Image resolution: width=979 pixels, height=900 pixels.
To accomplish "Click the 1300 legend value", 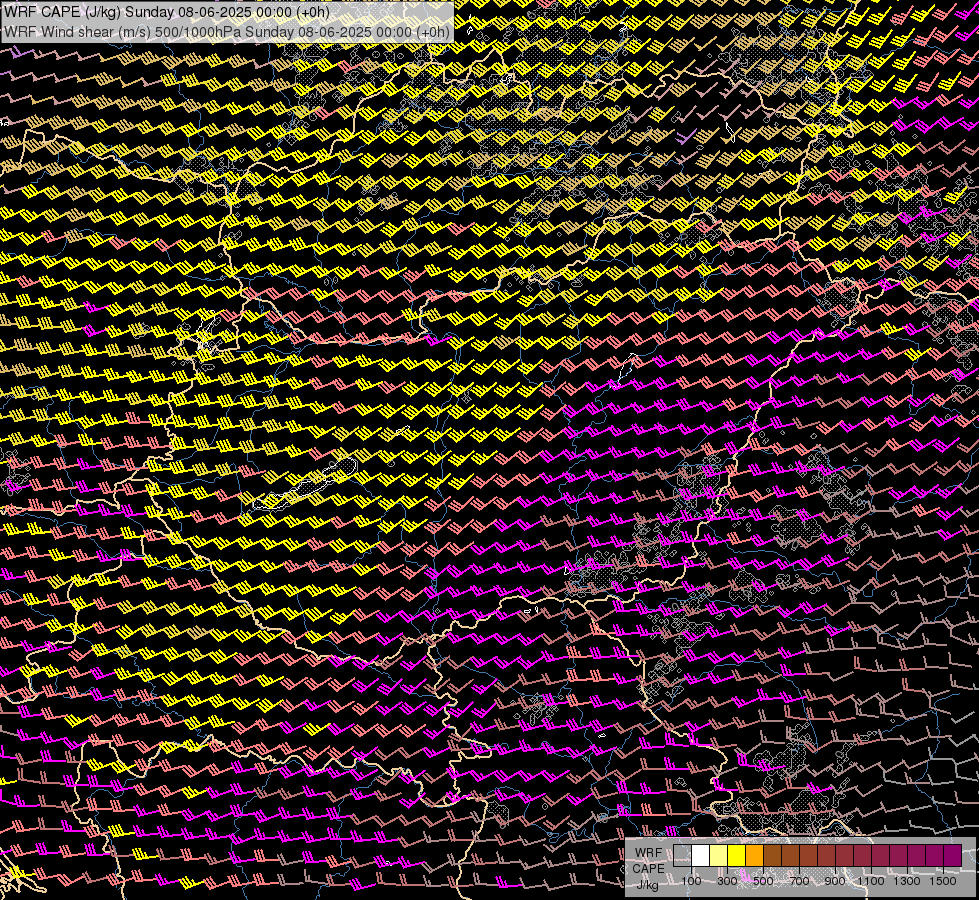I will coord(907,881).
